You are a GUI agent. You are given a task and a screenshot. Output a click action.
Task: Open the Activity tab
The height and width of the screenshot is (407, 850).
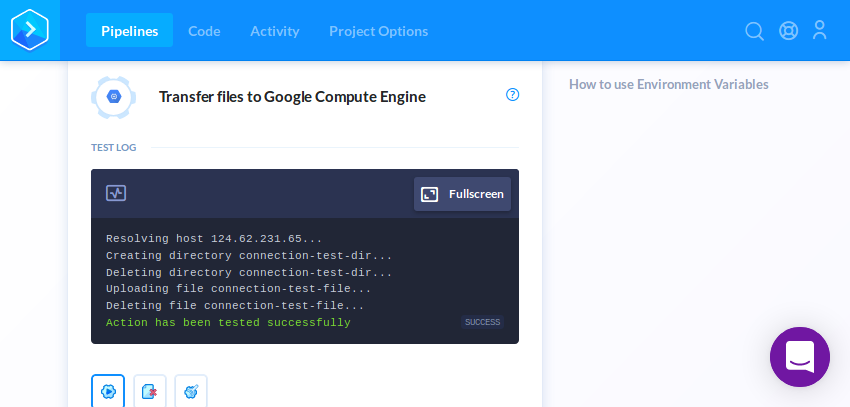(274, 31)
